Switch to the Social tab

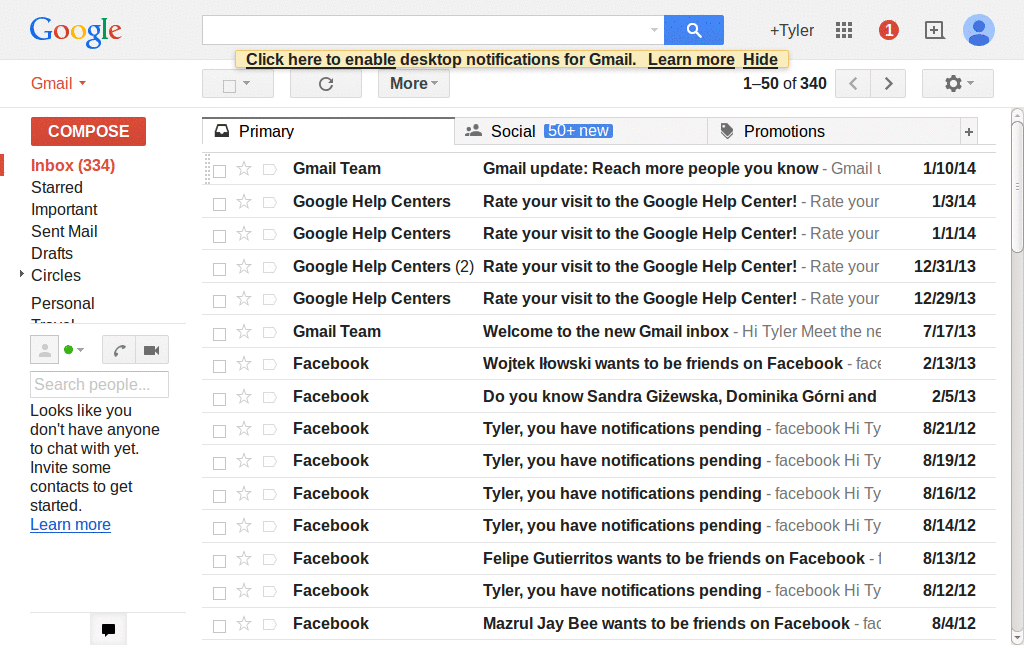pyautogui.click(x=581, y=131)
